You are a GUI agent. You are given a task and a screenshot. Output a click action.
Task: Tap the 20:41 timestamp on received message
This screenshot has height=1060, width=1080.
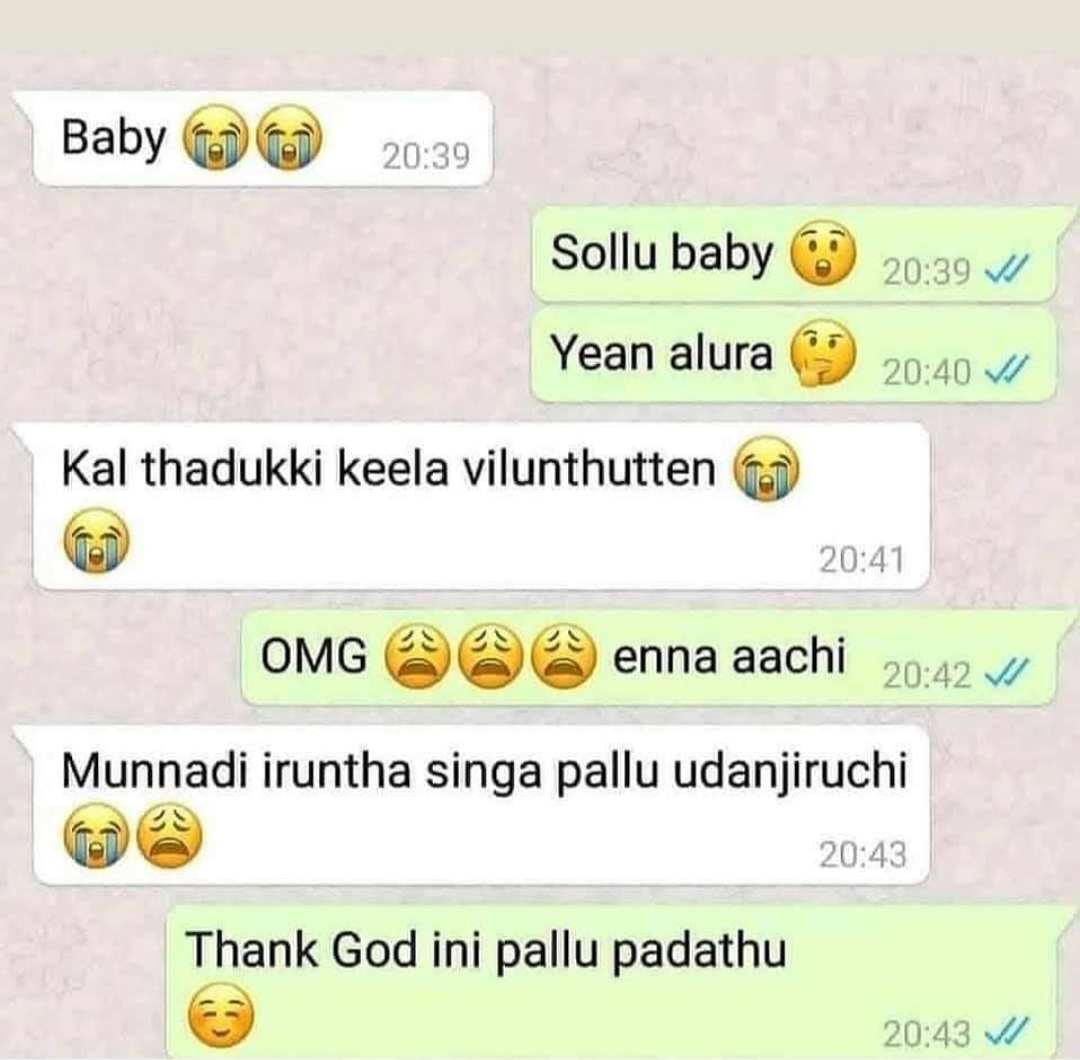click(861, 559)
